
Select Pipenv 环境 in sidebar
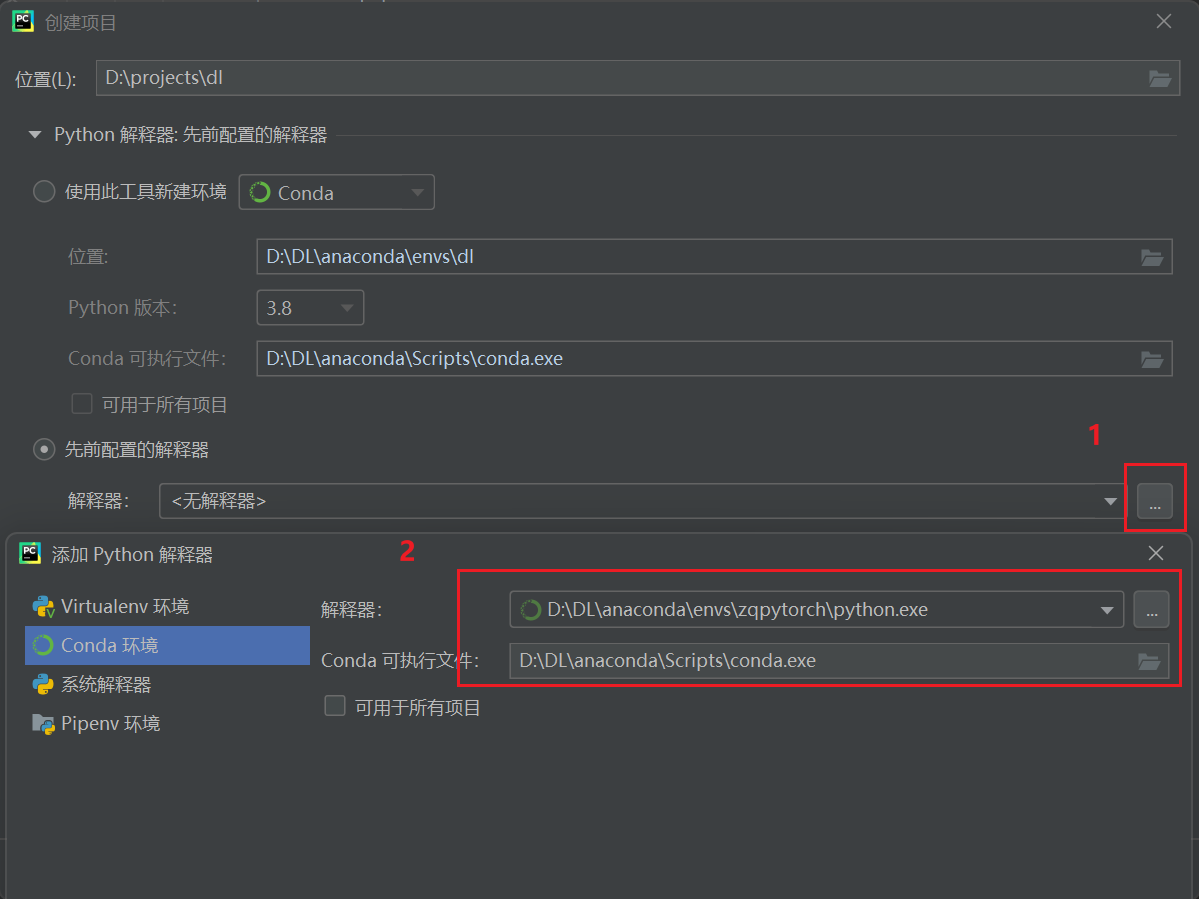(x=167, y=723)
